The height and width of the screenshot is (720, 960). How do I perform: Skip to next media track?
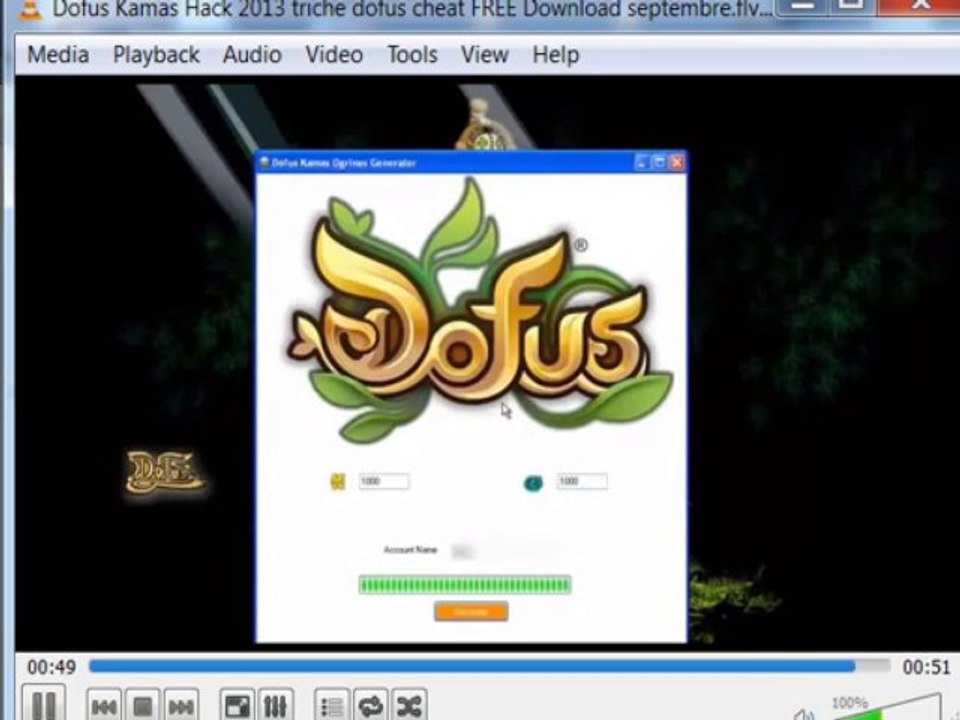coord(181,706)
